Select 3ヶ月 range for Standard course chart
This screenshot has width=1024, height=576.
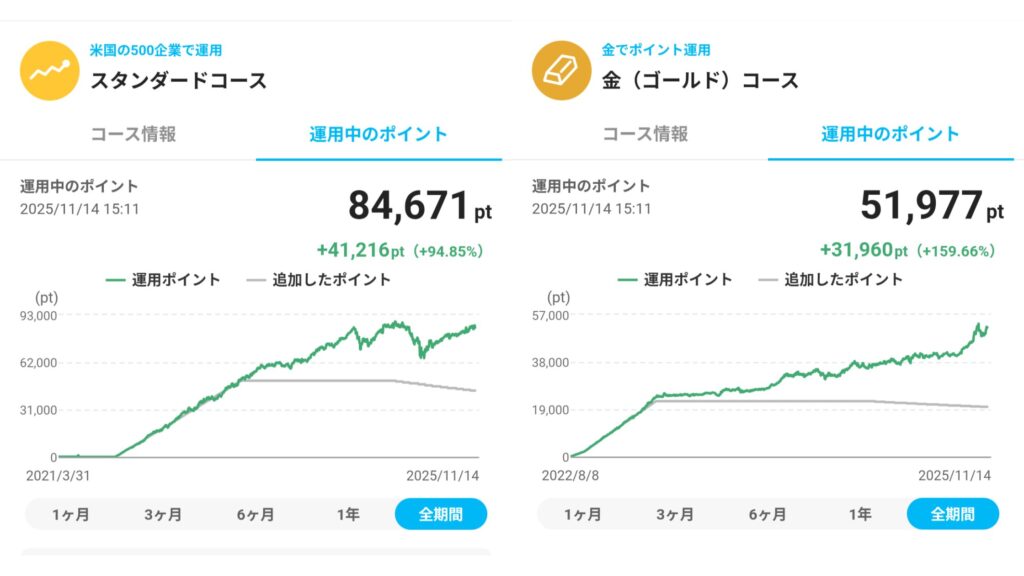(163, 514)
